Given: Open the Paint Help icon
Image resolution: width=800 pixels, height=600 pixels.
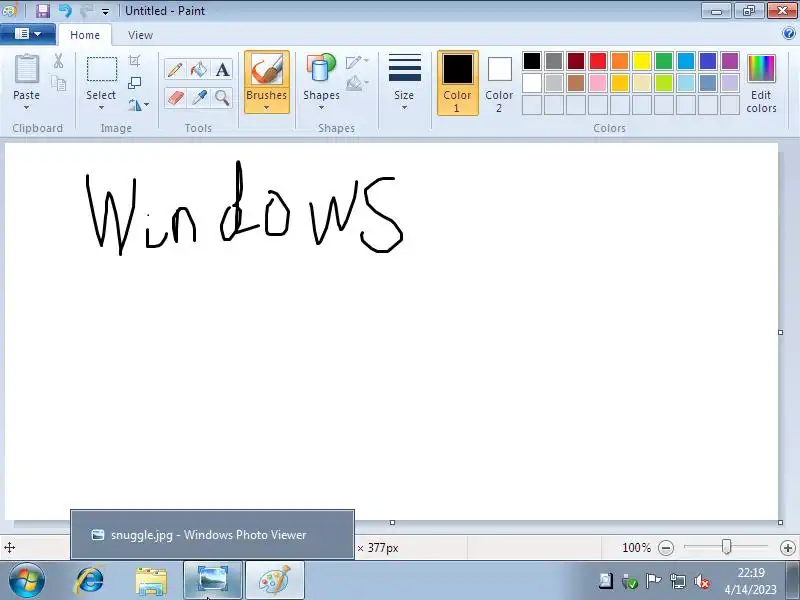Looking at the screenshot, I should point(789,34).
